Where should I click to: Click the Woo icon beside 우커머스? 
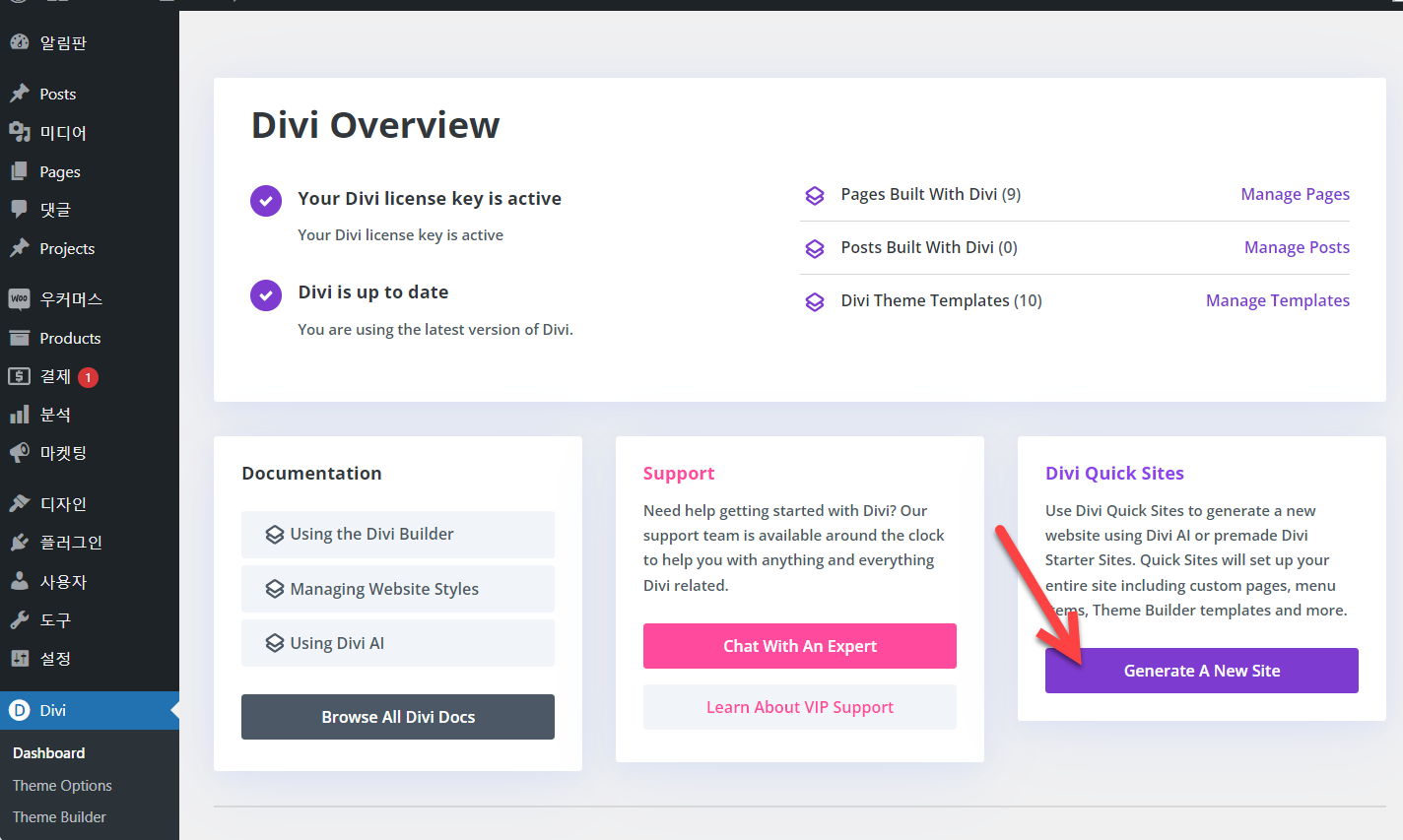20,298
